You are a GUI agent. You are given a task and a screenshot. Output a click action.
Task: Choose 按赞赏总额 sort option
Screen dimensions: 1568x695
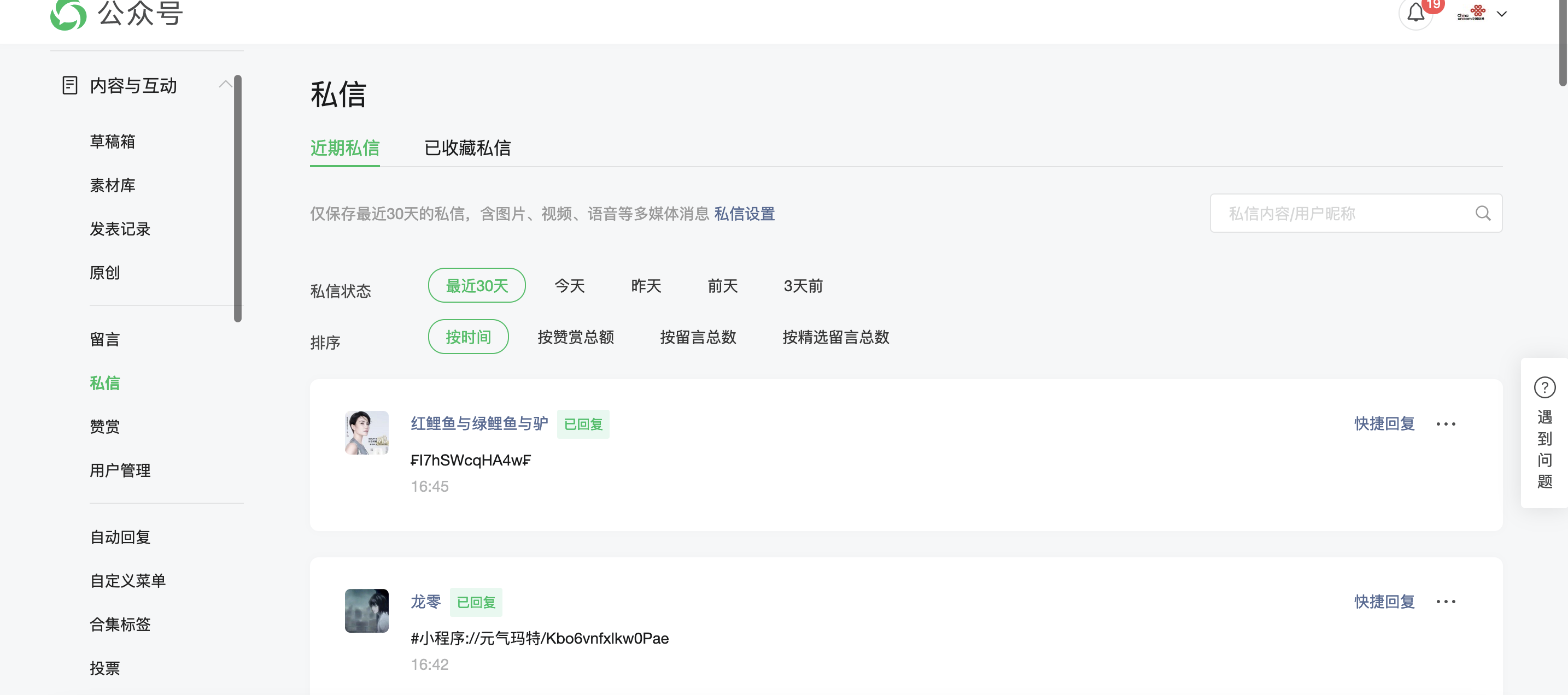575,337
